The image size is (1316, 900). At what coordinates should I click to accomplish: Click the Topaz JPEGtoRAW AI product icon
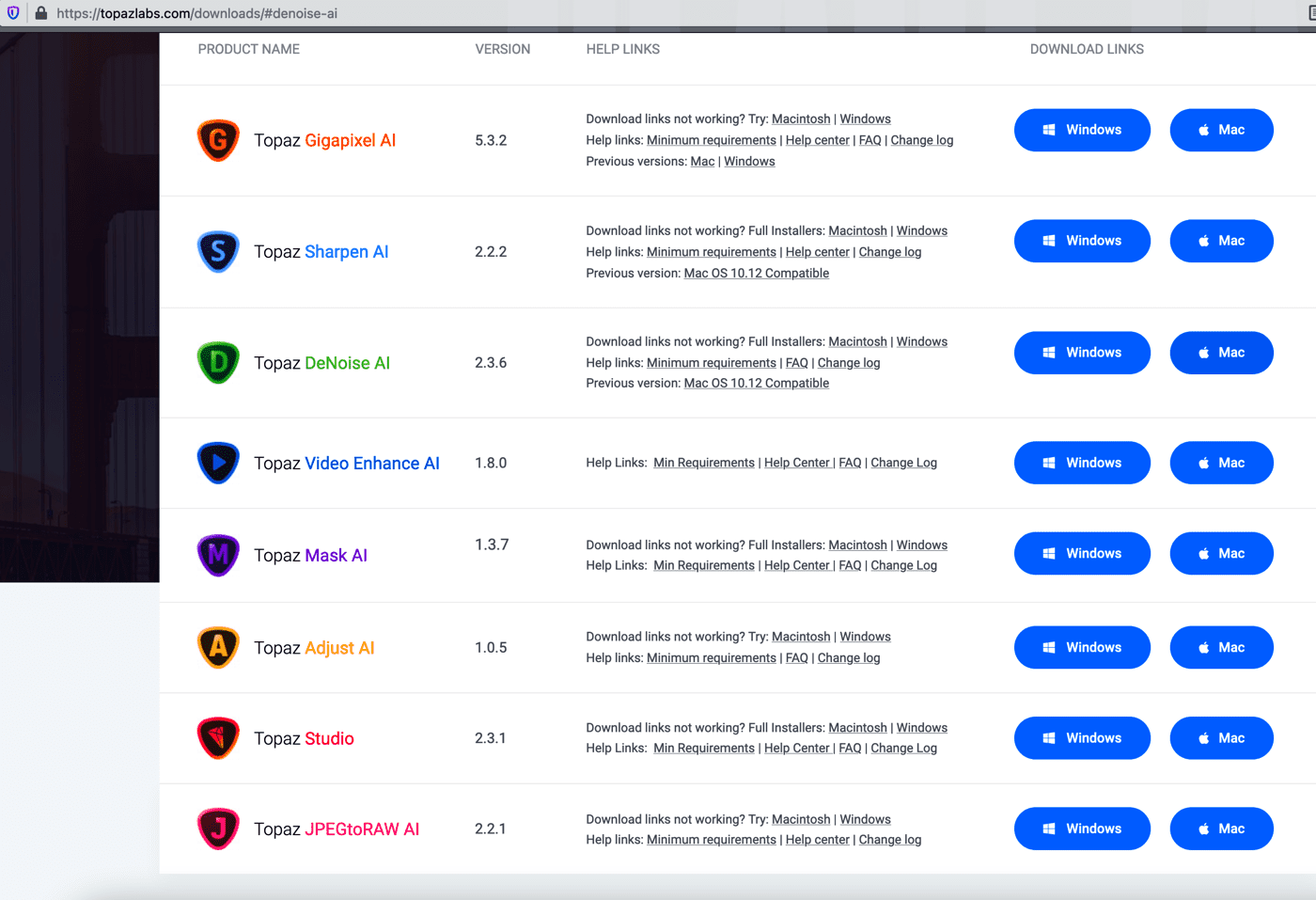point(218,829)
